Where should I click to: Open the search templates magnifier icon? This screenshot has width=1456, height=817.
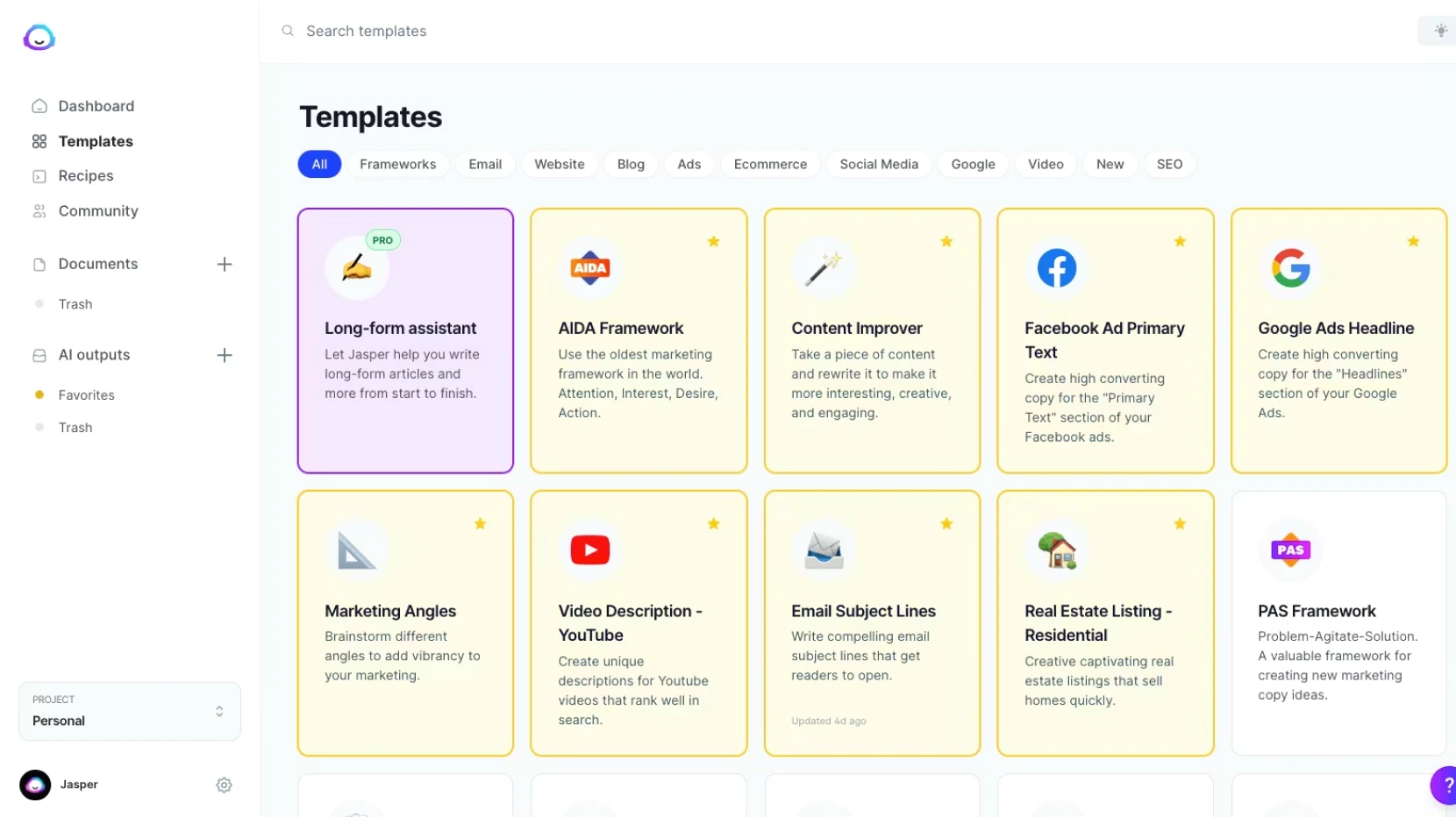coord(288,31)
